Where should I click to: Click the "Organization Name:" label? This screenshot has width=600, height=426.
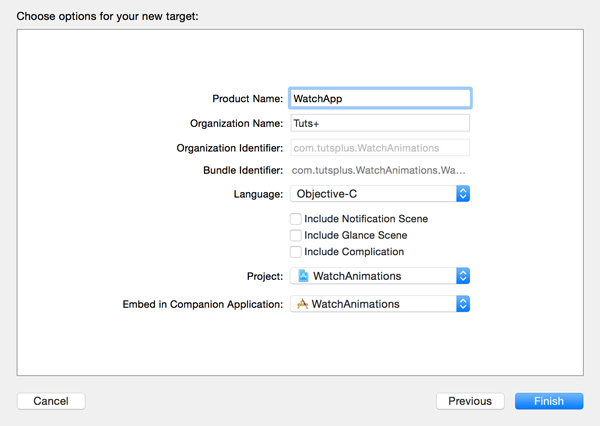point(236,123)
